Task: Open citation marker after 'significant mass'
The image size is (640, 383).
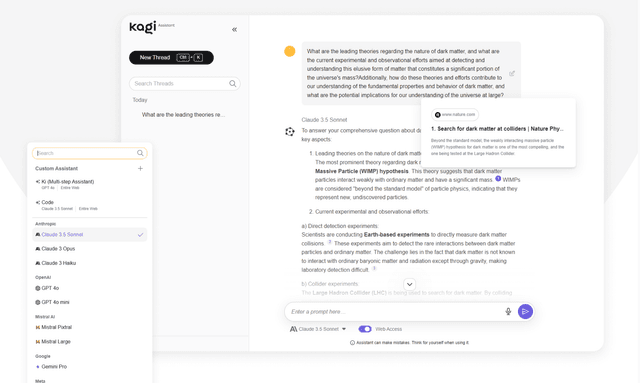Action: pos(498,178)
